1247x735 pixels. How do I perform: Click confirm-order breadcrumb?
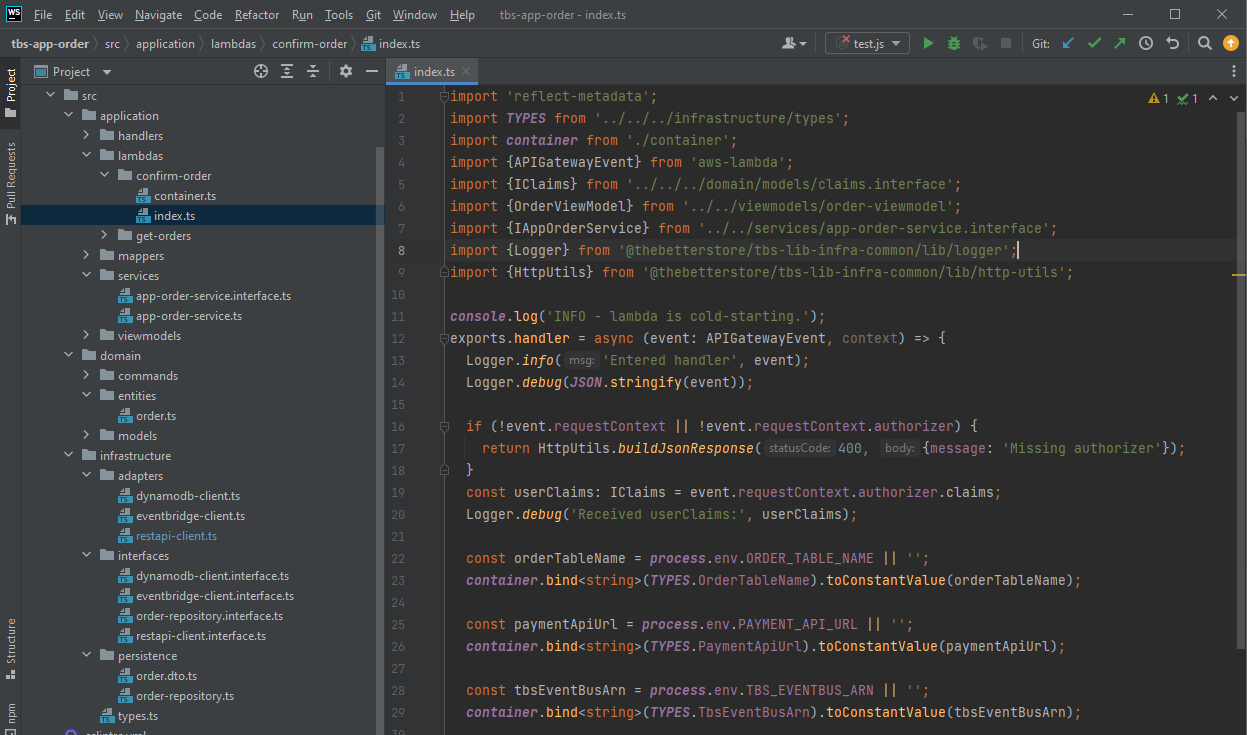click(312, 44)
